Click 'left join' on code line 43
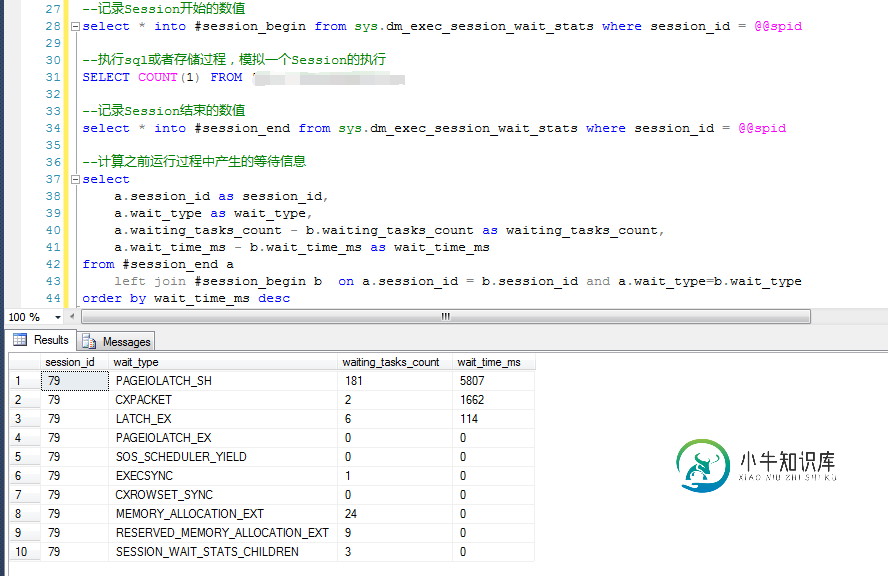The image size is (892, 576). (150, 281)
